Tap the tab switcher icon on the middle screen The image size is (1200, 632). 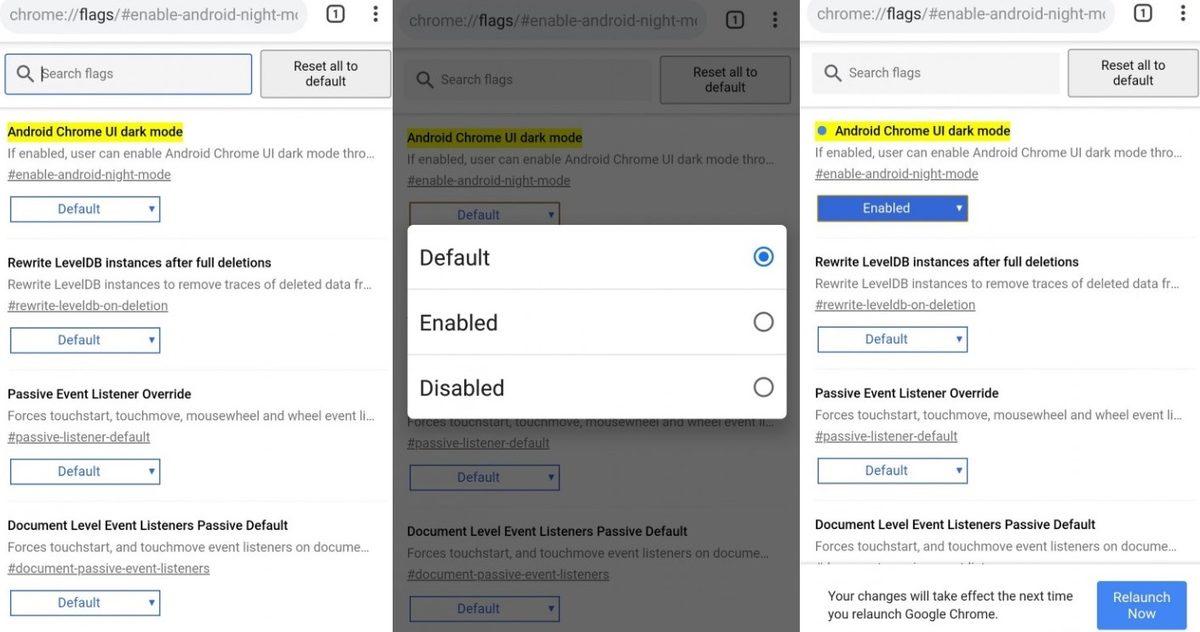pyautogui.click(x=735, y=19)
